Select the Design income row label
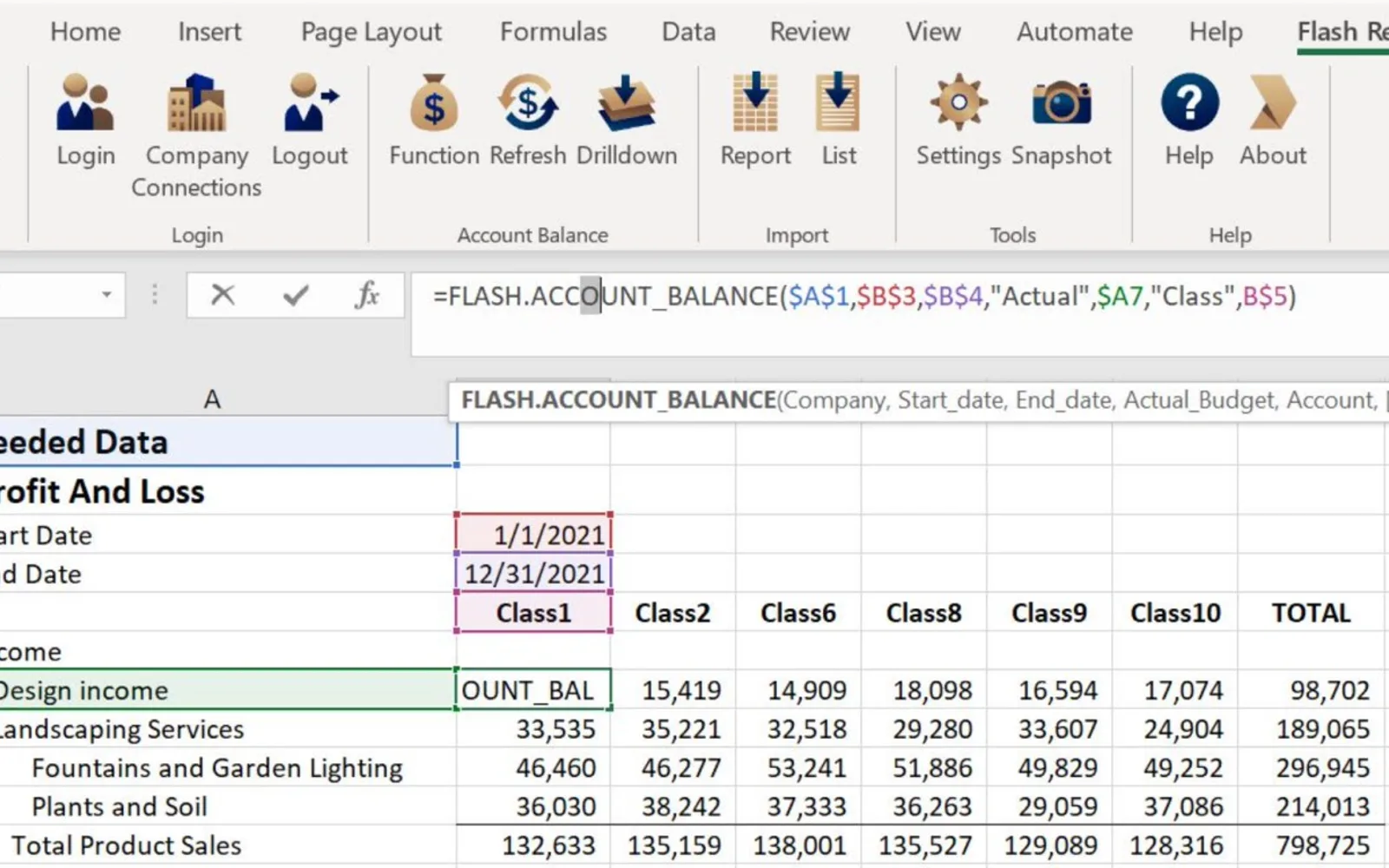This screenshot has width=1389, height=868. [x=227, y=690]
